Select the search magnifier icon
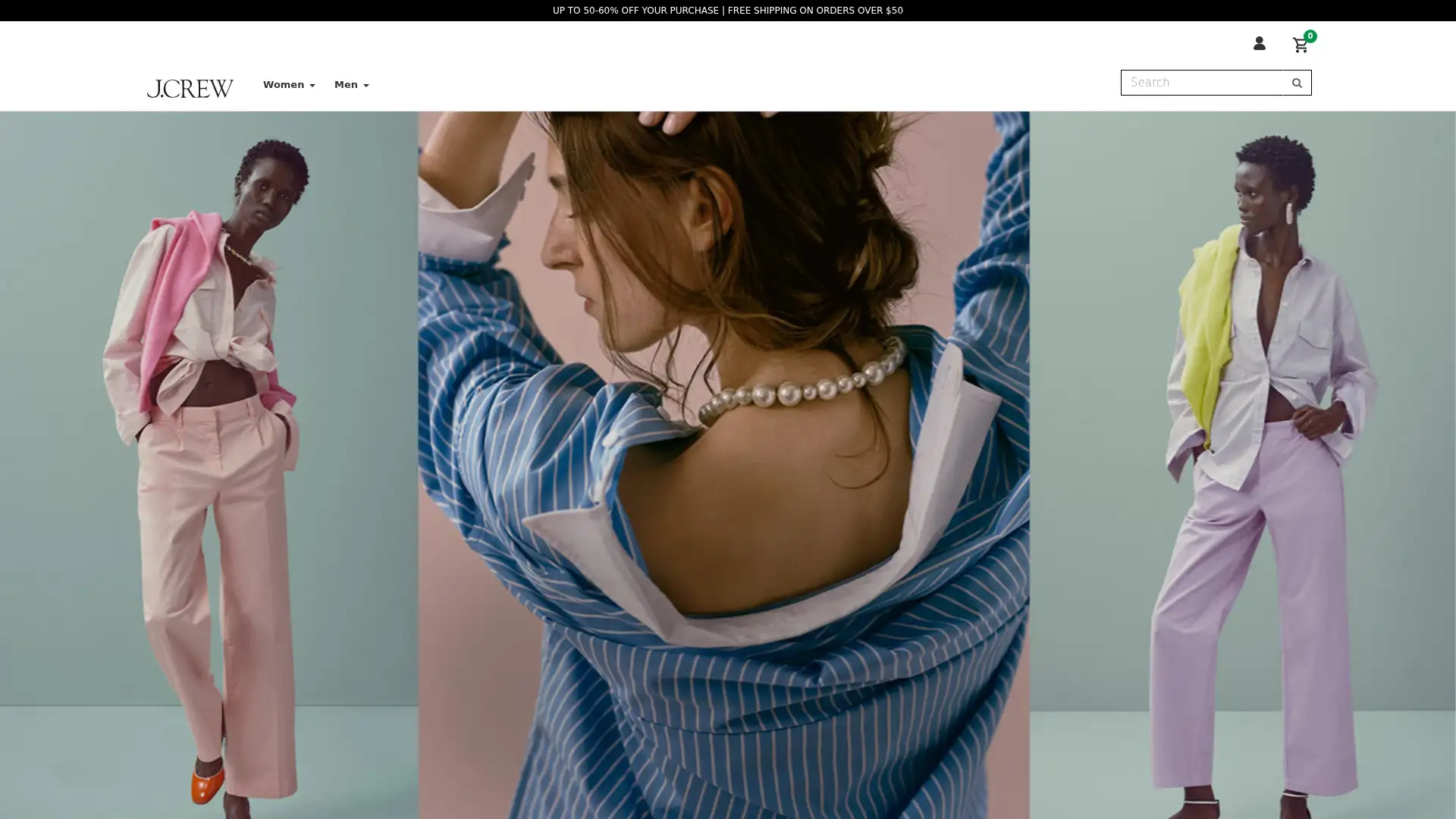Viewport: 1456px width, 819px height. click(x=1297, y=82)
